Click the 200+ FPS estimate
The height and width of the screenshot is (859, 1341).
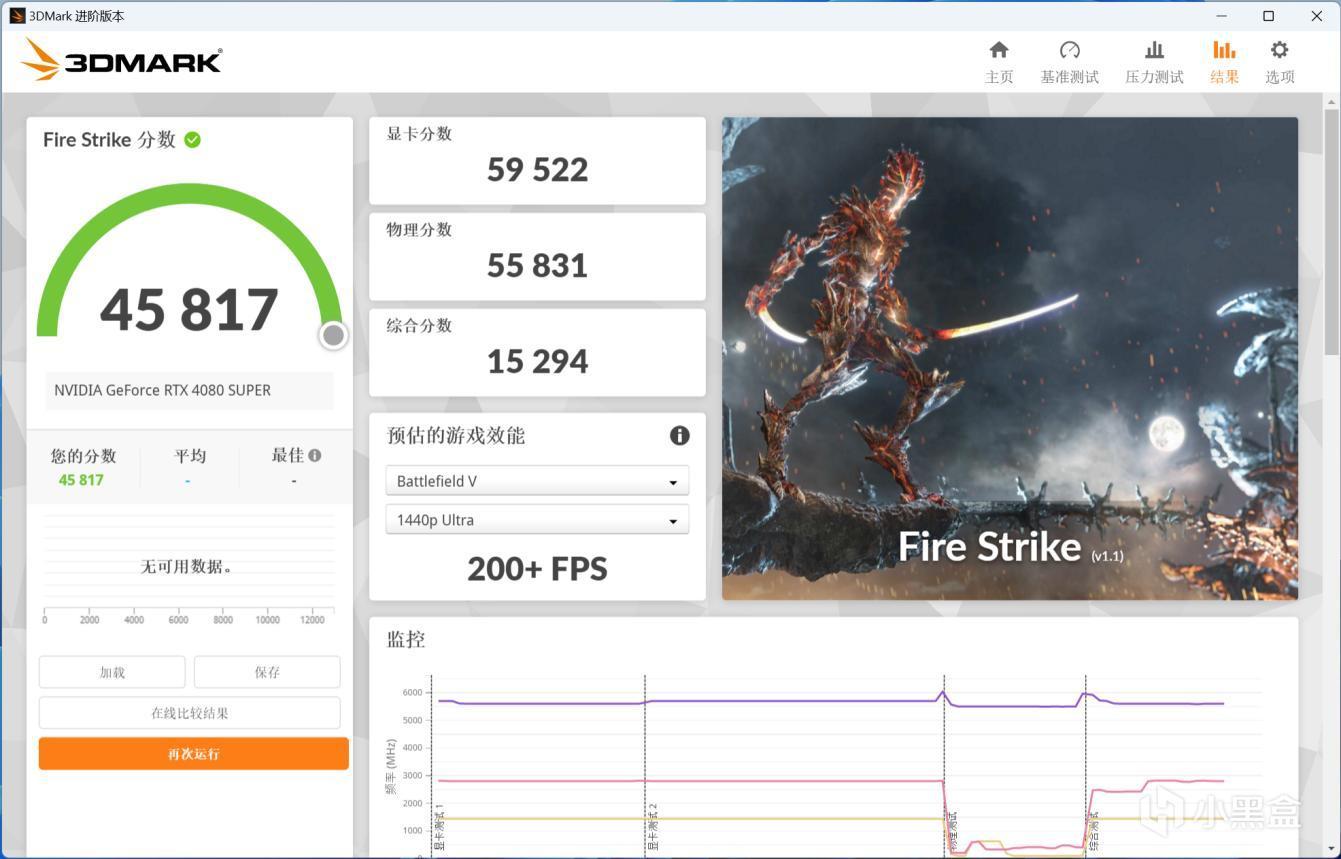click(537, 569)
